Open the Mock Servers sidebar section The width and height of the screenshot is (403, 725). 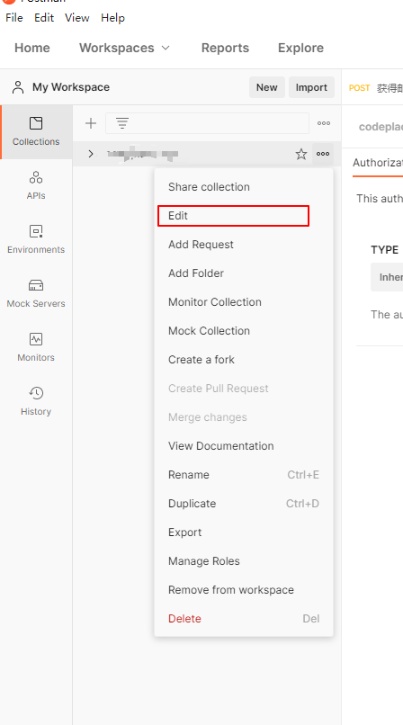[x=36, y=294]
